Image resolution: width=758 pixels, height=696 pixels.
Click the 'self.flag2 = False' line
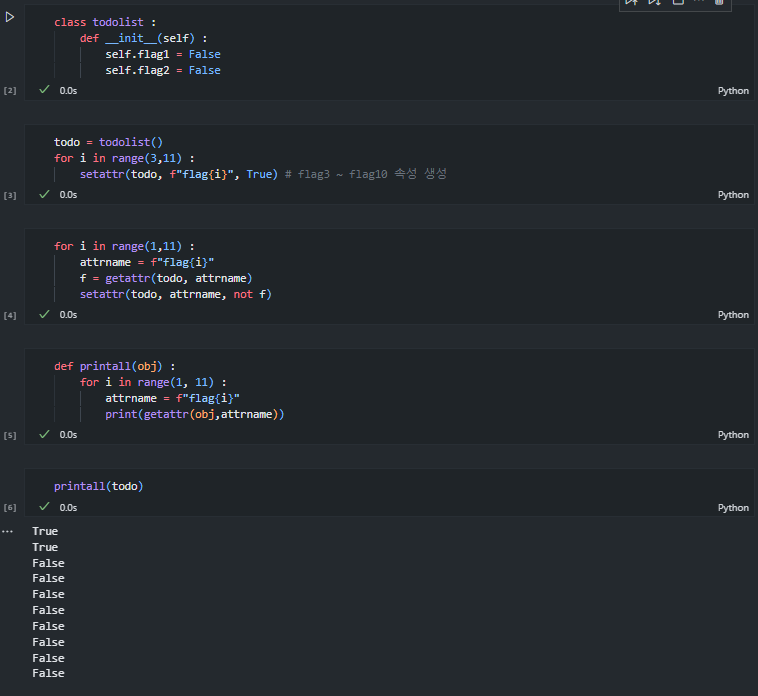click(163, 70)
